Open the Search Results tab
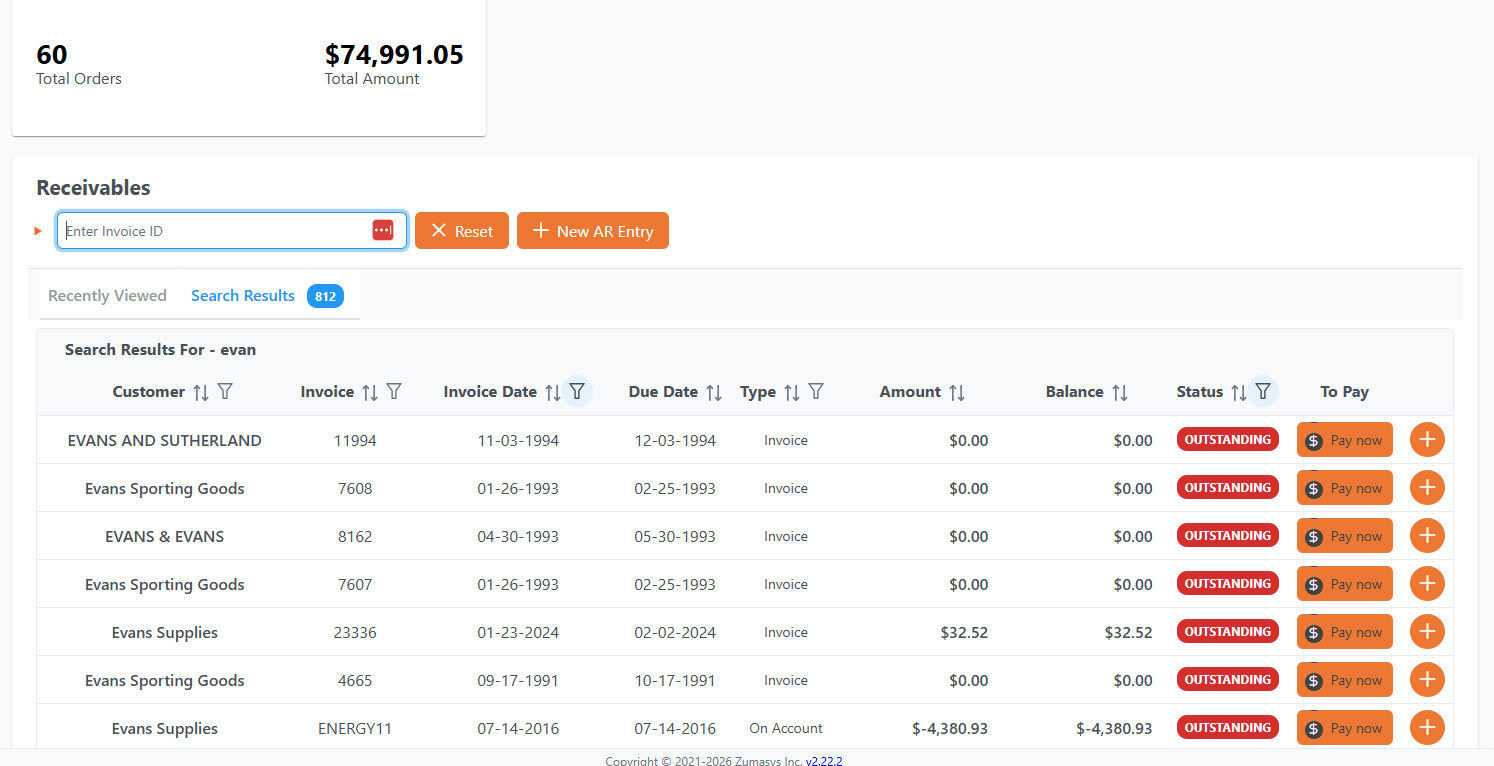This screenshot has height=766, width=1494. click(243, 295)
